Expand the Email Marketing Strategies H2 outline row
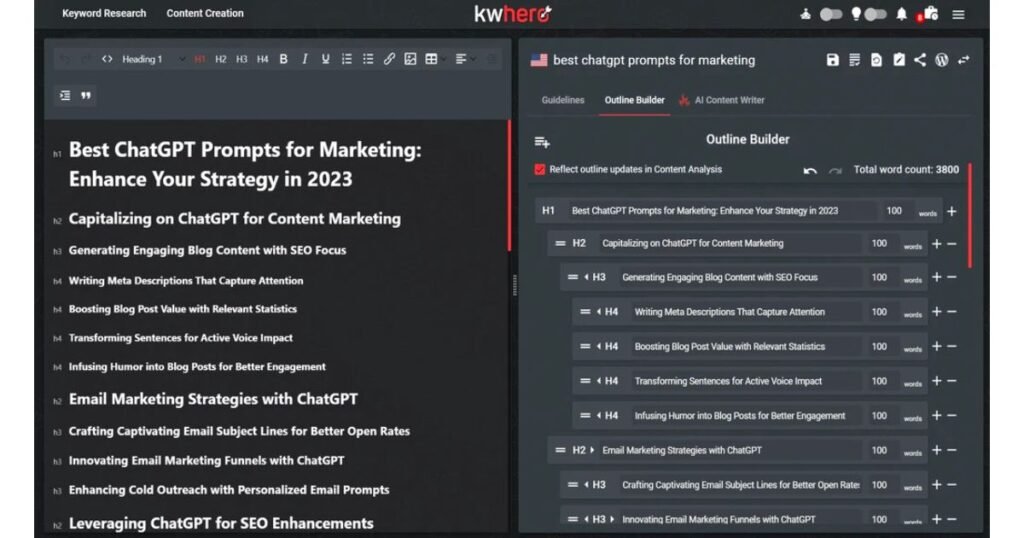 click(x=592, y=450)
